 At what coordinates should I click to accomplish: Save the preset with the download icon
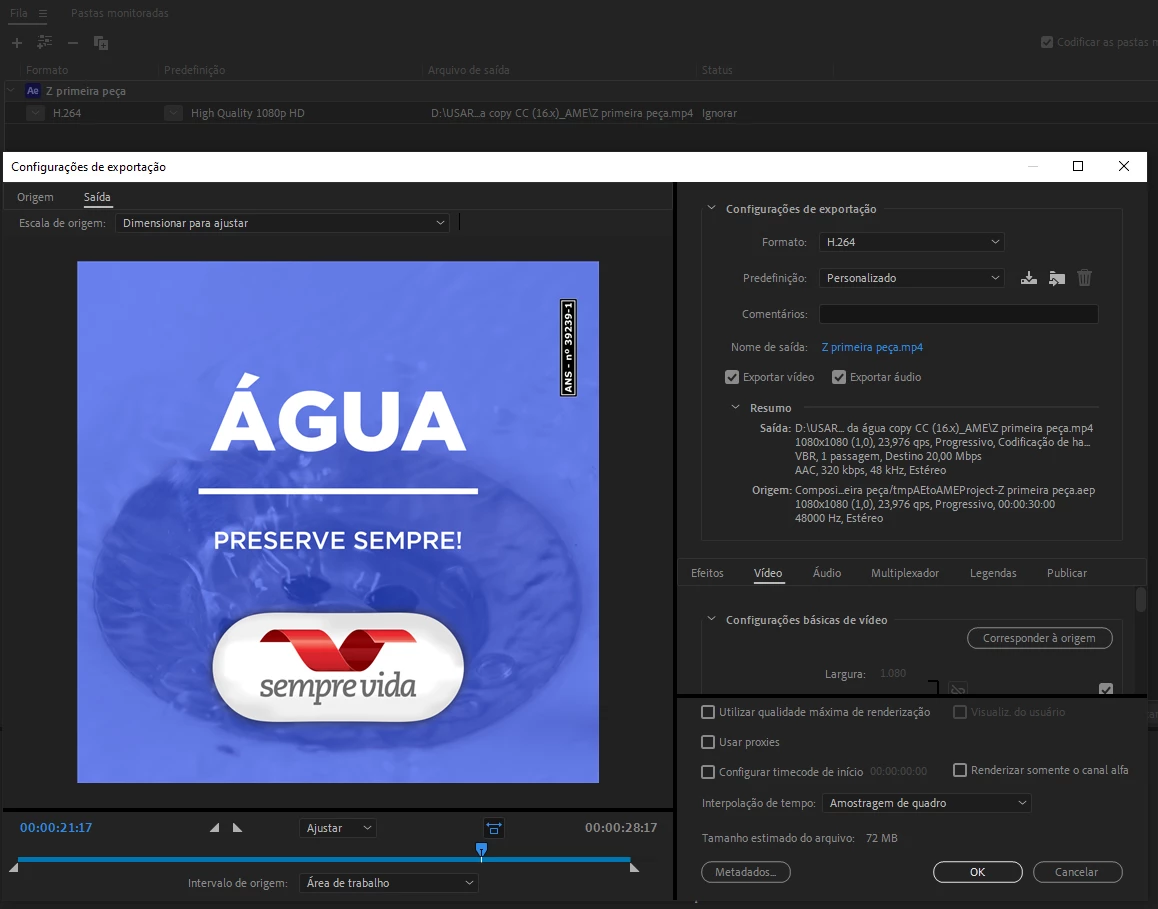click(1029, 278)
